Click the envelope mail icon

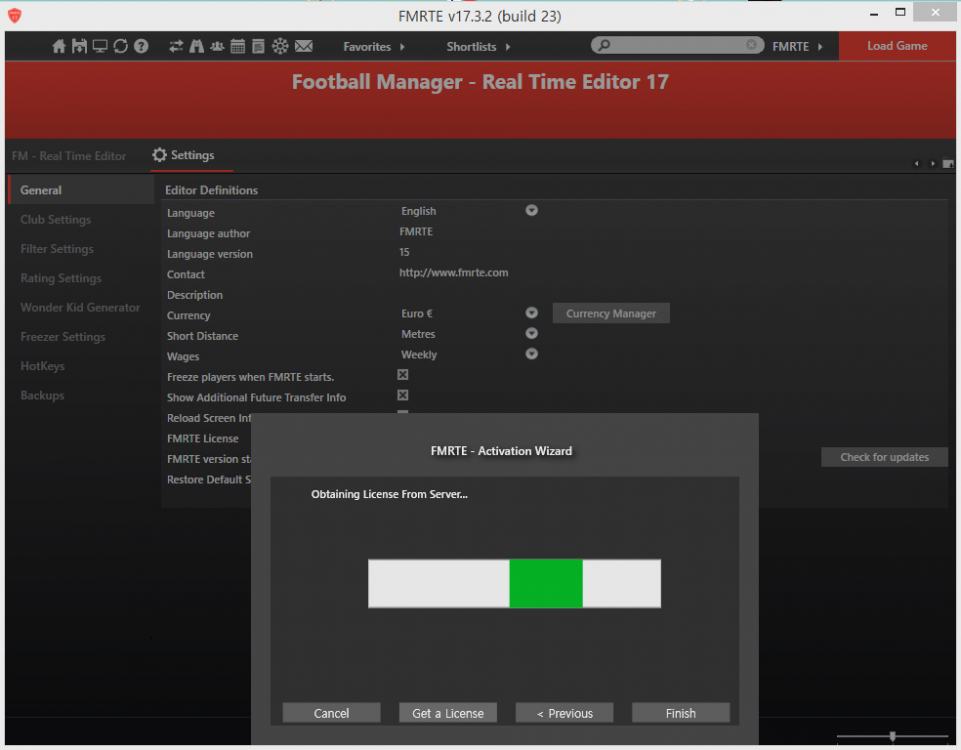pos(304,46)
